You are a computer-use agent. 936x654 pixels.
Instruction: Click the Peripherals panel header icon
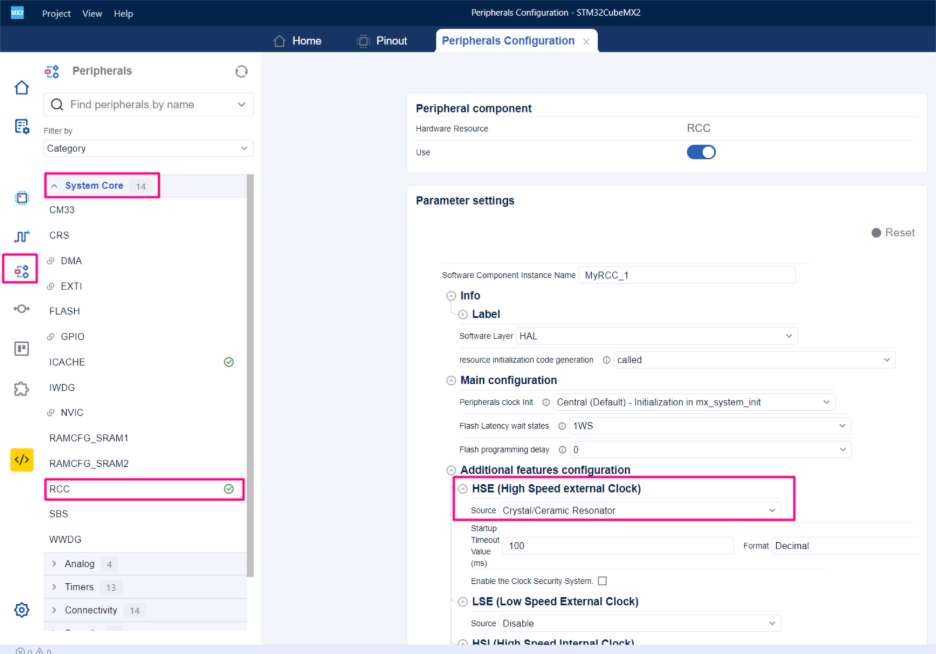(52, 72)
